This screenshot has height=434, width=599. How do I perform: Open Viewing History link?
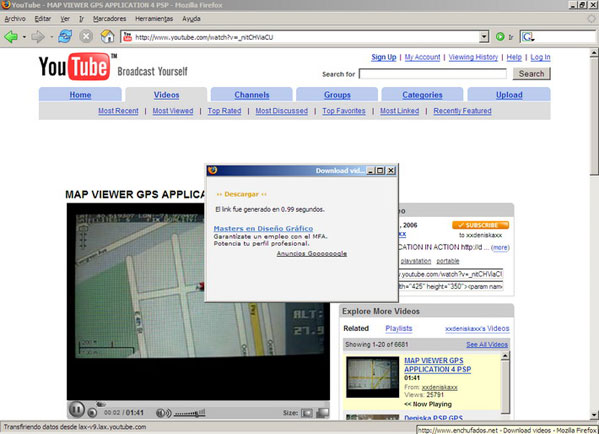[x=473, y=57]
